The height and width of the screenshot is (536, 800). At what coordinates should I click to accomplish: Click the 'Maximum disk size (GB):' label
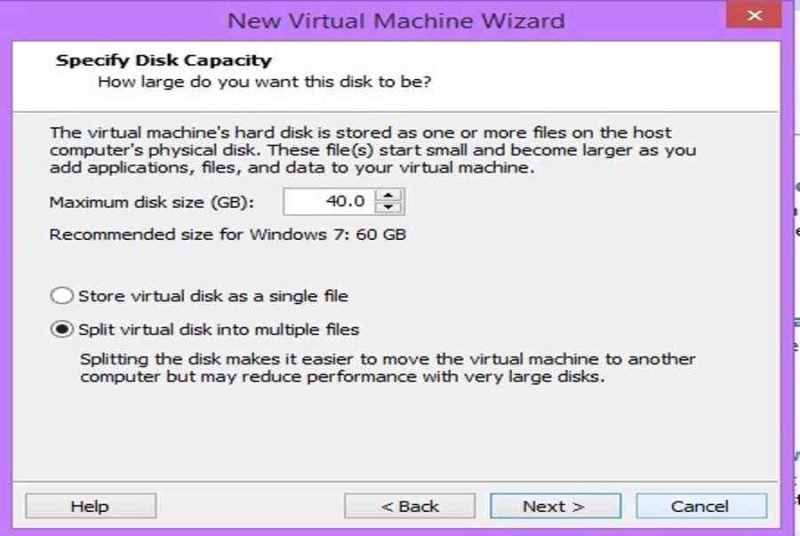(x=152, y=202)
